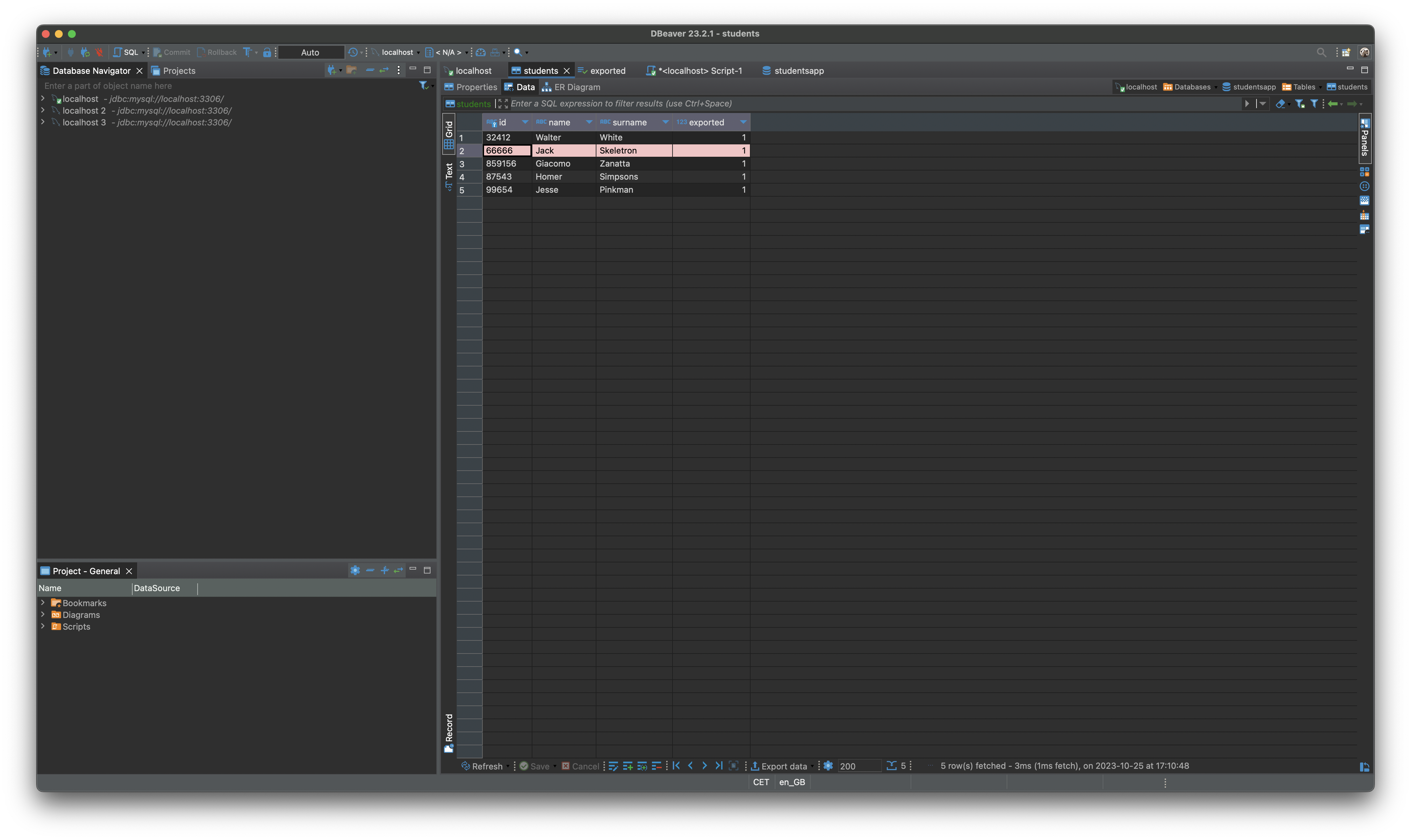The image size is (1411, 840).
Task: Toggle the expand filter panel icon
Action: [x=503, y=104]
